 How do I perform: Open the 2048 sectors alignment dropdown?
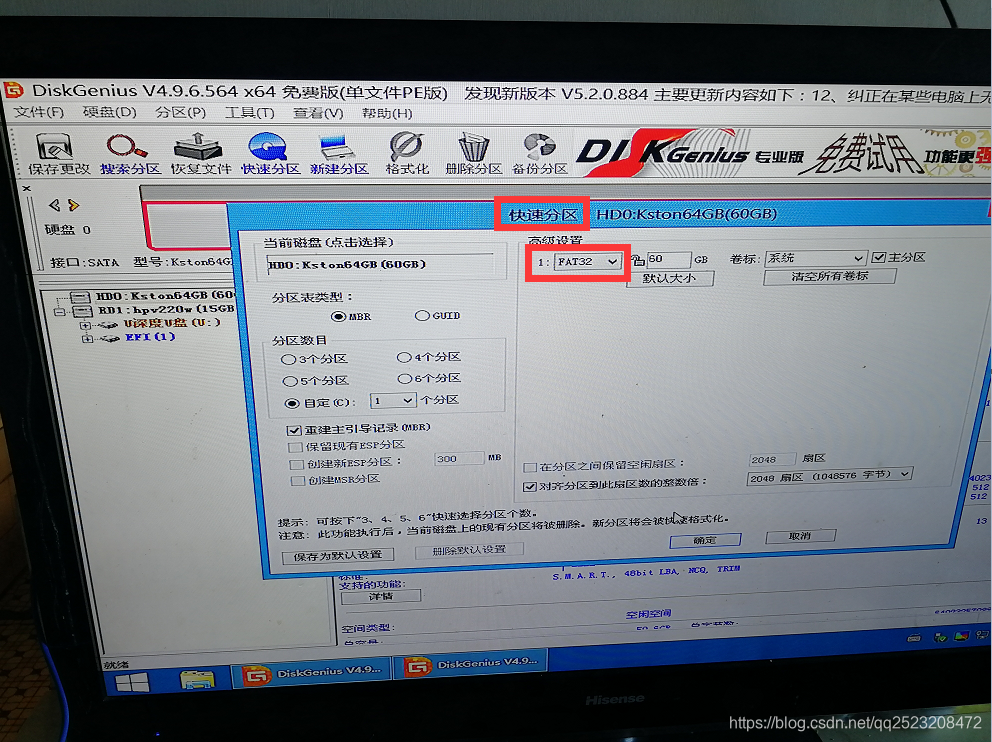point(829,476)
